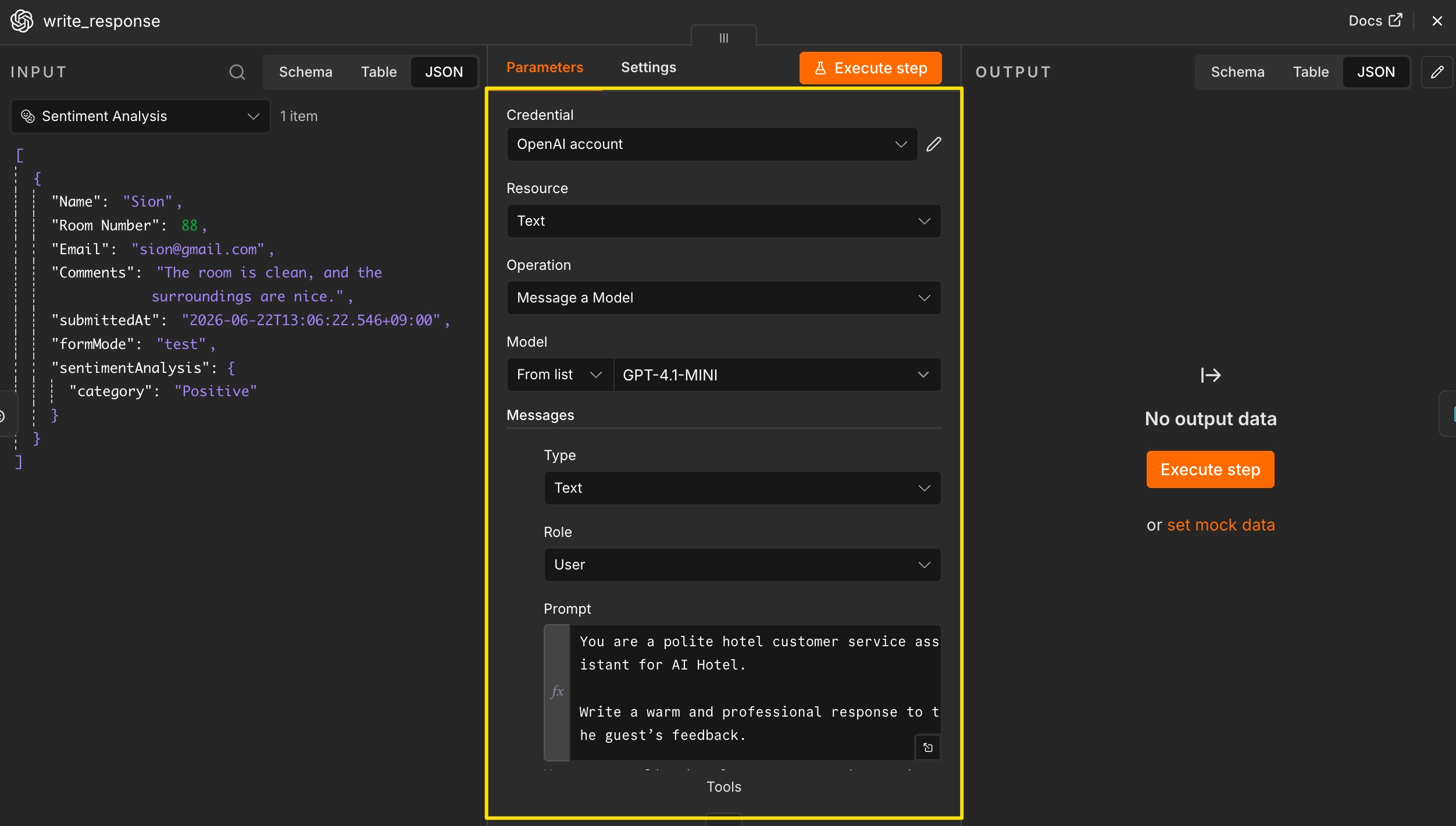This screenshot has height=826, width=1456.
Task: Open the Resource dropdown showing Text
Action: point(724,221)
